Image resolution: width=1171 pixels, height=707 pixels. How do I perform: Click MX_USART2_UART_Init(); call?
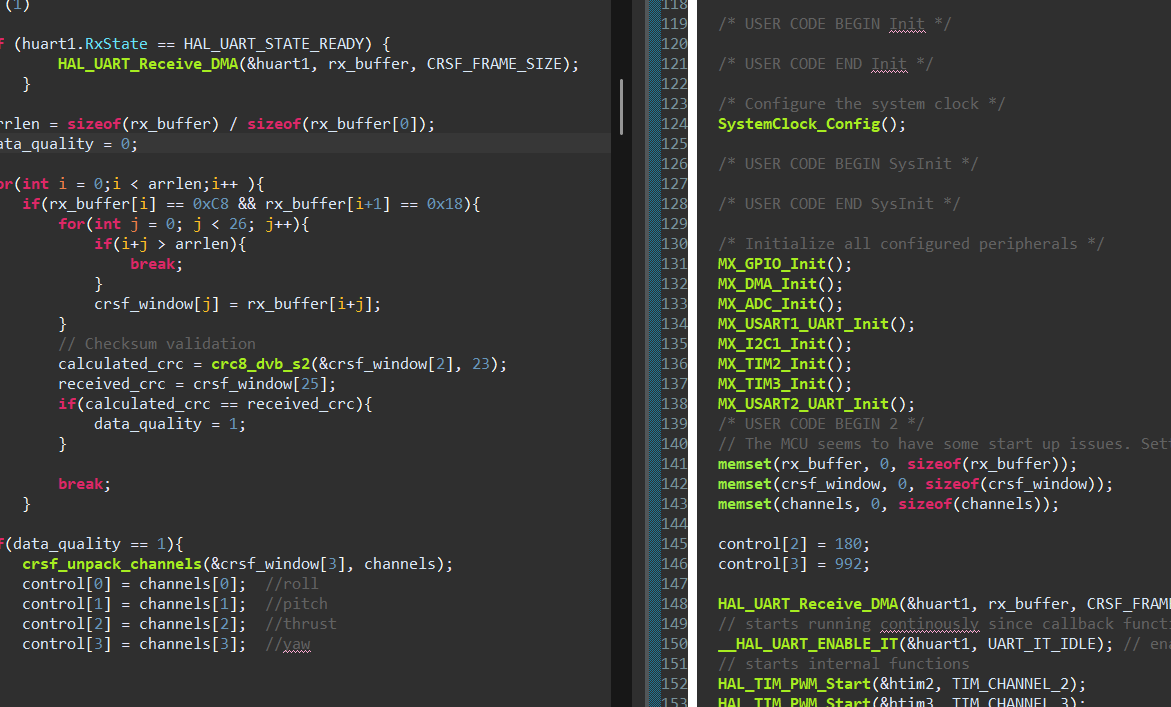(816, 404)
